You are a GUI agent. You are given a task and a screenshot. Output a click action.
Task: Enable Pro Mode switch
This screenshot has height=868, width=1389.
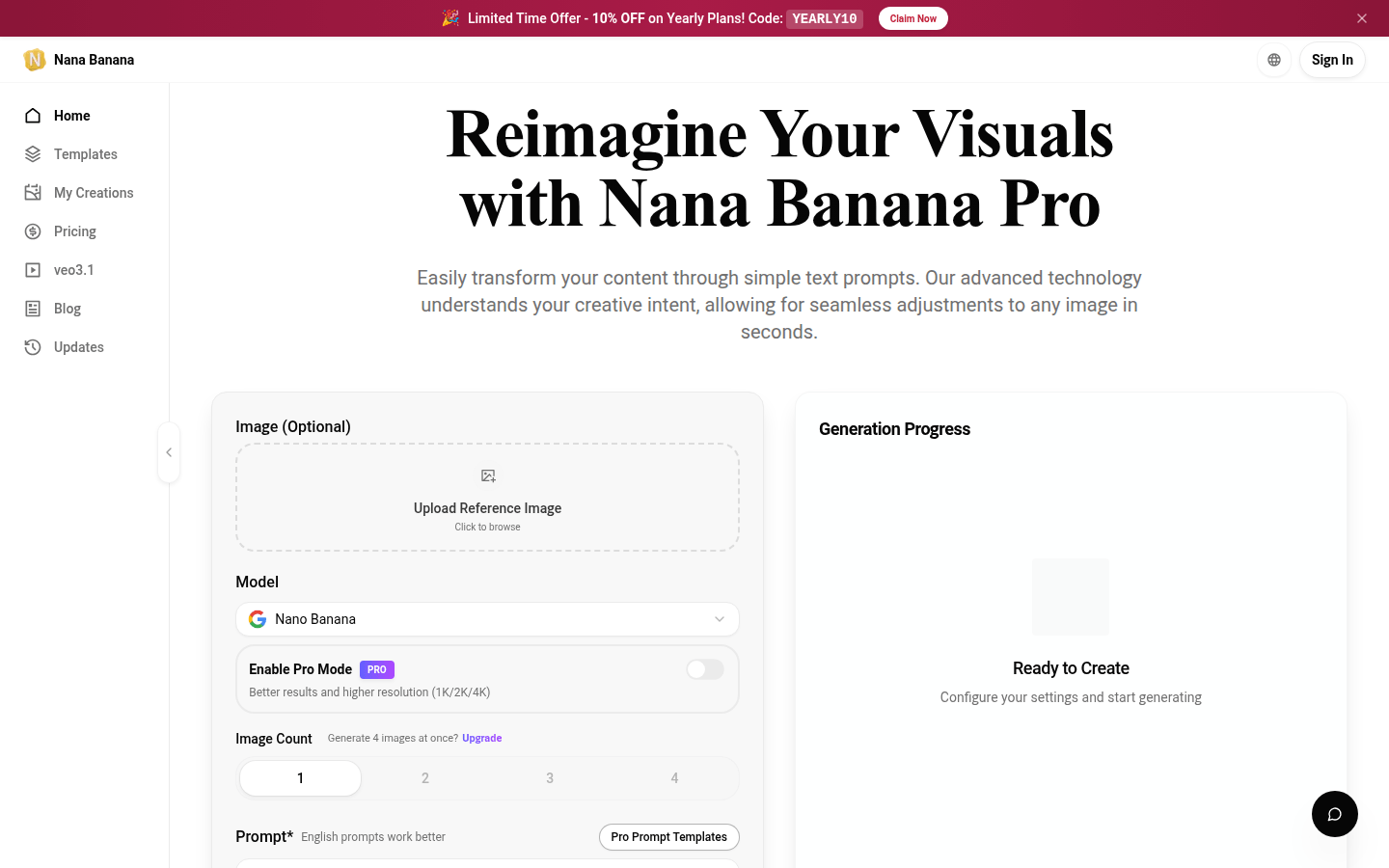[x=704, y=668]
